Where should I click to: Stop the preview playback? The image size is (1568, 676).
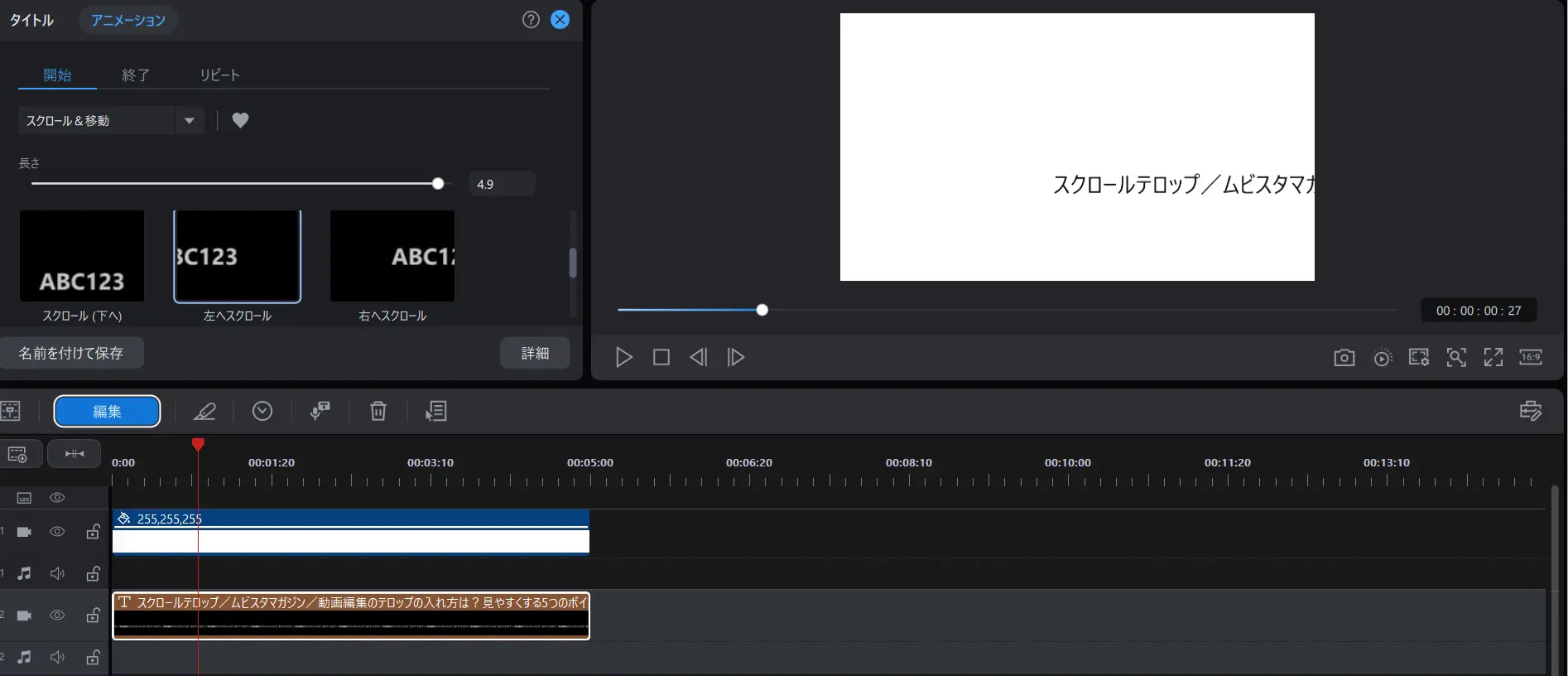[x=661, y=357]
